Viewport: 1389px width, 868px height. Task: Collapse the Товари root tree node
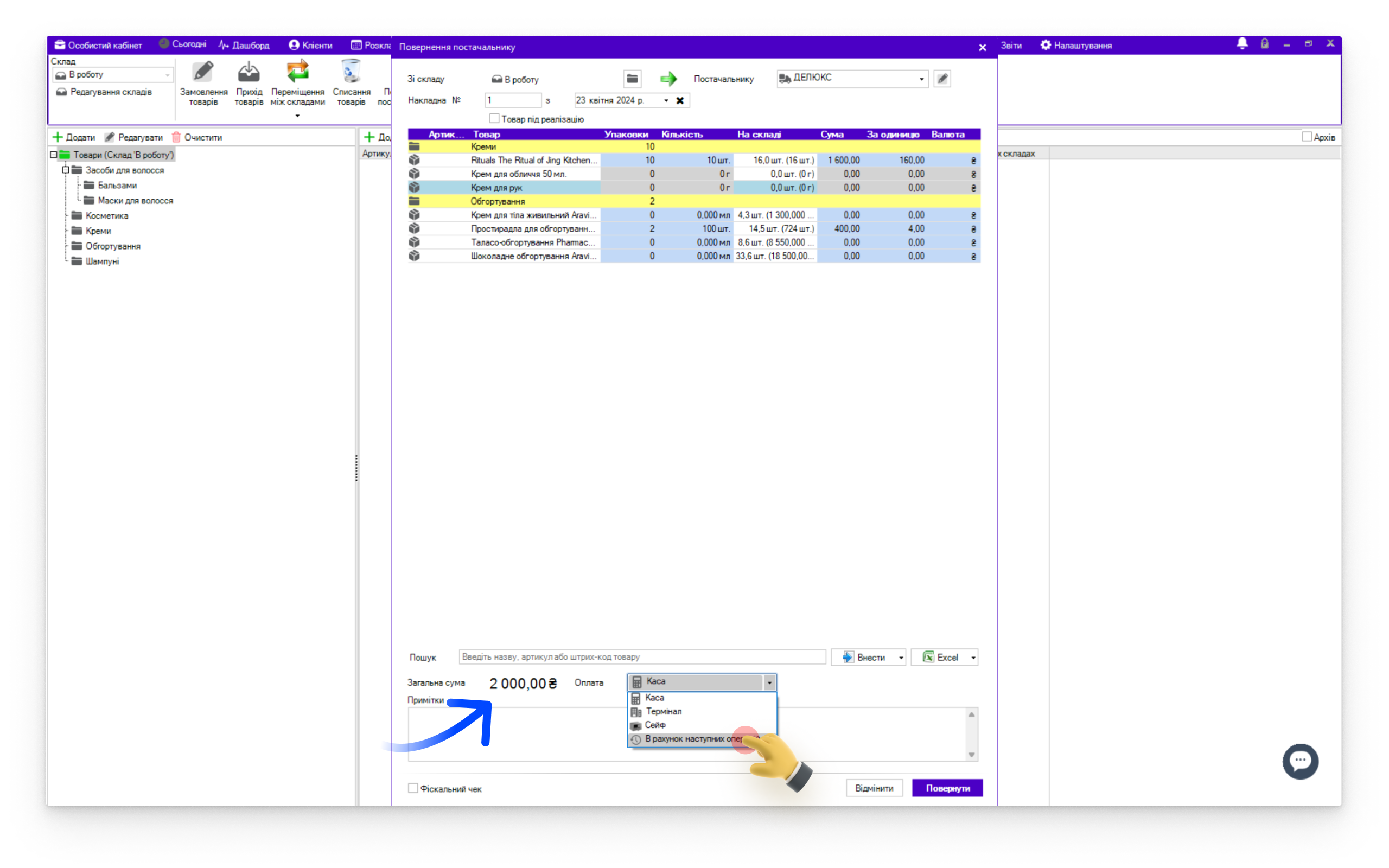53,155
